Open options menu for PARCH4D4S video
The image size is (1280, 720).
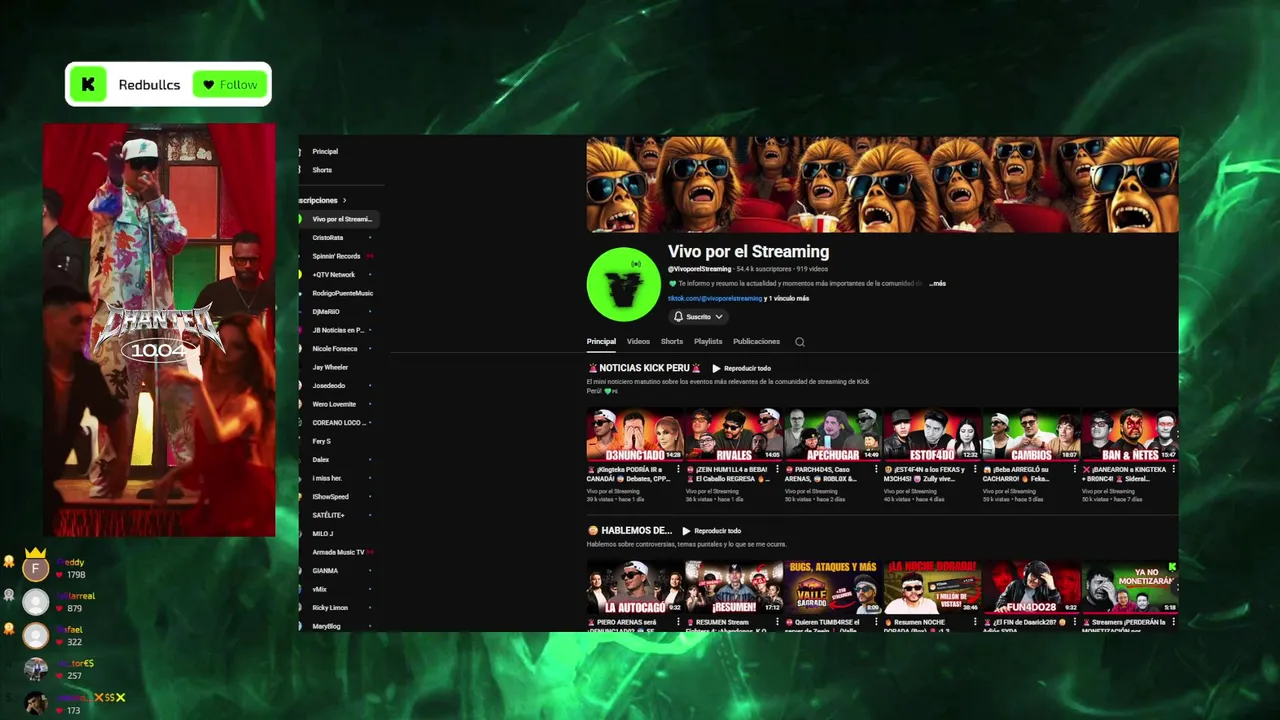click(876, 469)
